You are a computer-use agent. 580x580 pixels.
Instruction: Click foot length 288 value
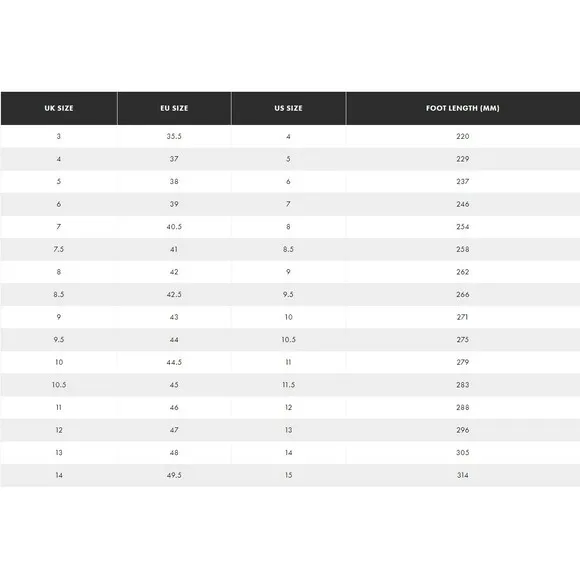[x=463, y=407]
